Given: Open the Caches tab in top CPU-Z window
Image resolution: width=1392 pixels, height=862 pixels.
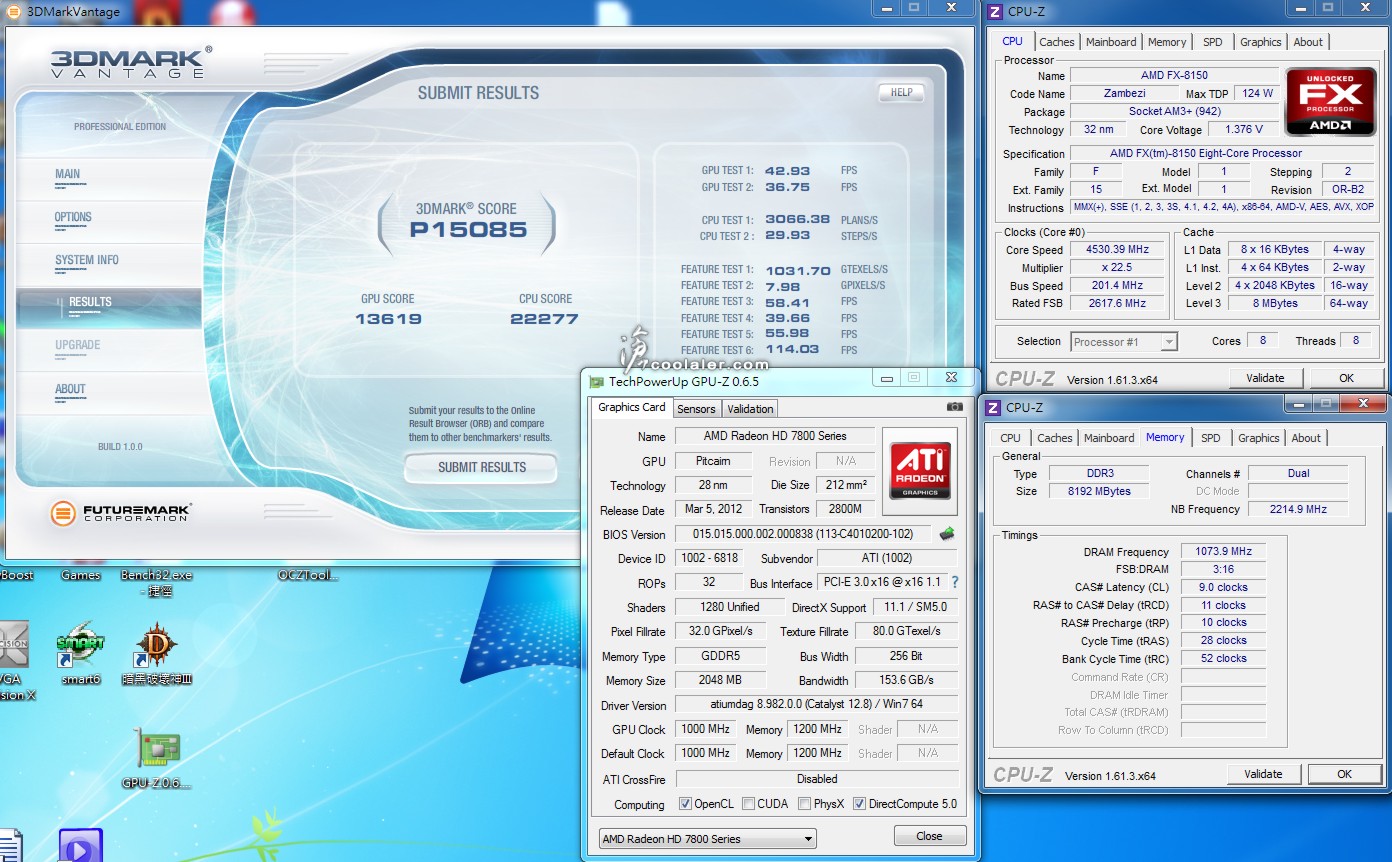Looking at the screenshot, I should (1056, 42).
